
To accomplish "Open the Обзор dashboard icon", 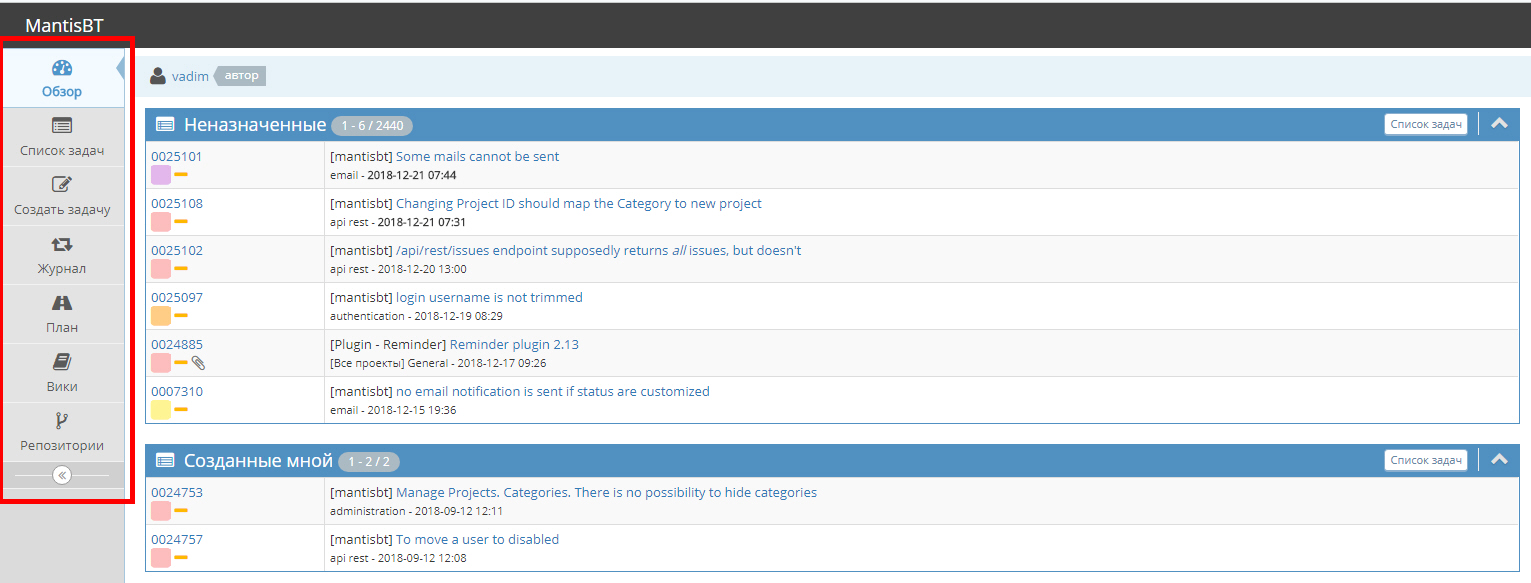I will (62, 68).
